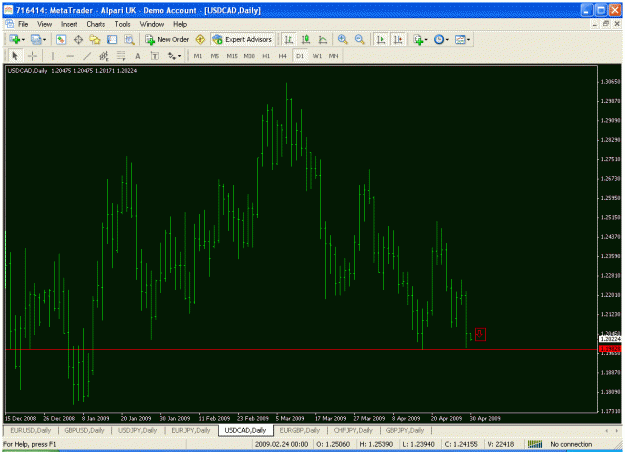The width and height of the screenshot is (625, 452).
Task: Click the Periods clock icon
Action: [439, 39]
